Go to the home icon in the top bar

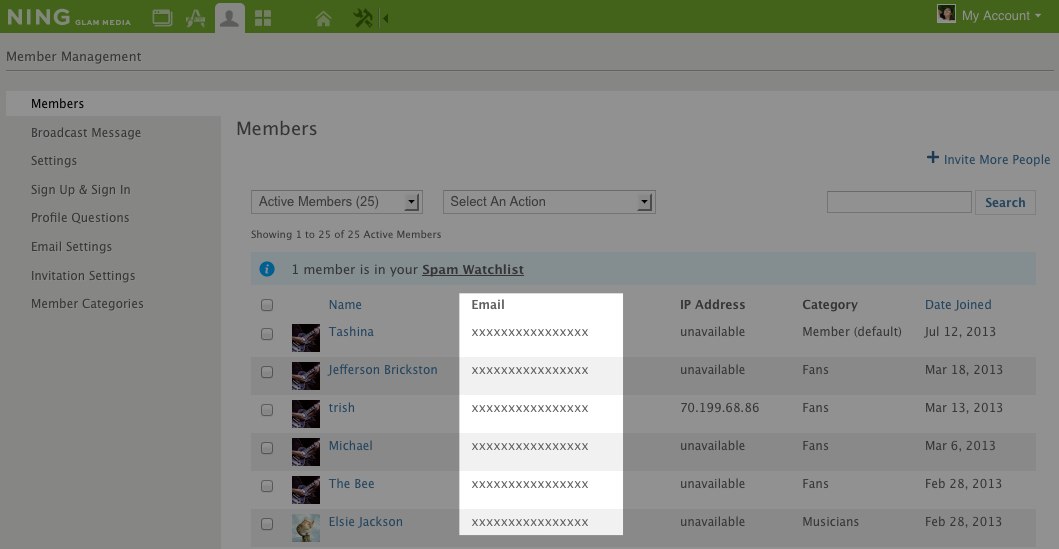click(323, 17)
